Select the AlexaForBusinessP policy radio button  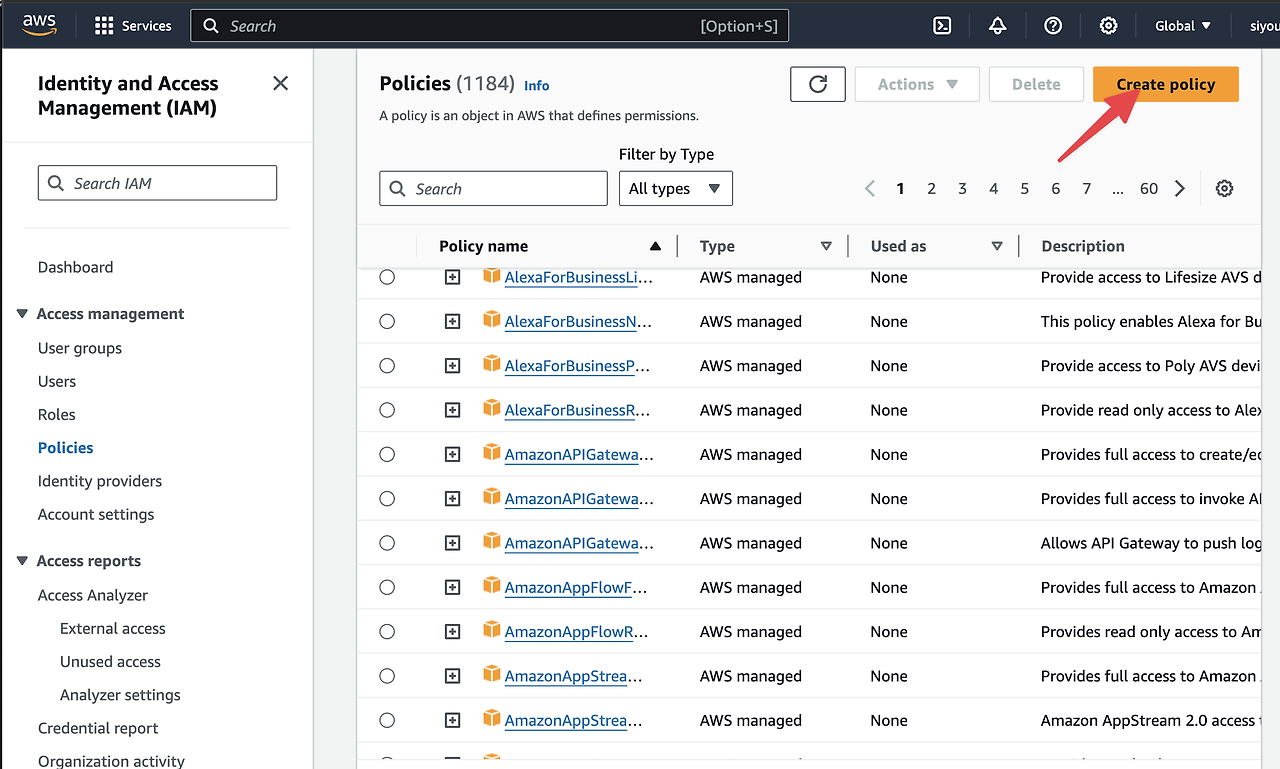(387, 366)
